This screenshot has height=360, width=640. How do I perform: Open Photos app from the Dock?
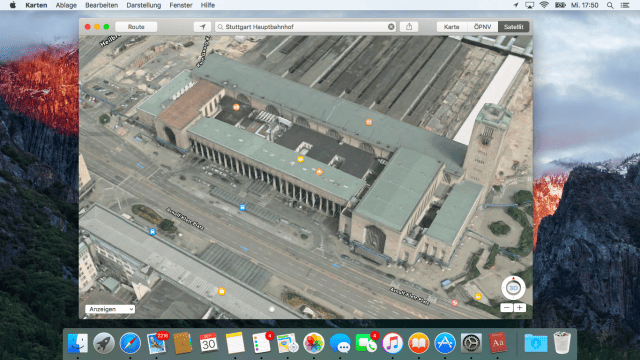[314, 343]
